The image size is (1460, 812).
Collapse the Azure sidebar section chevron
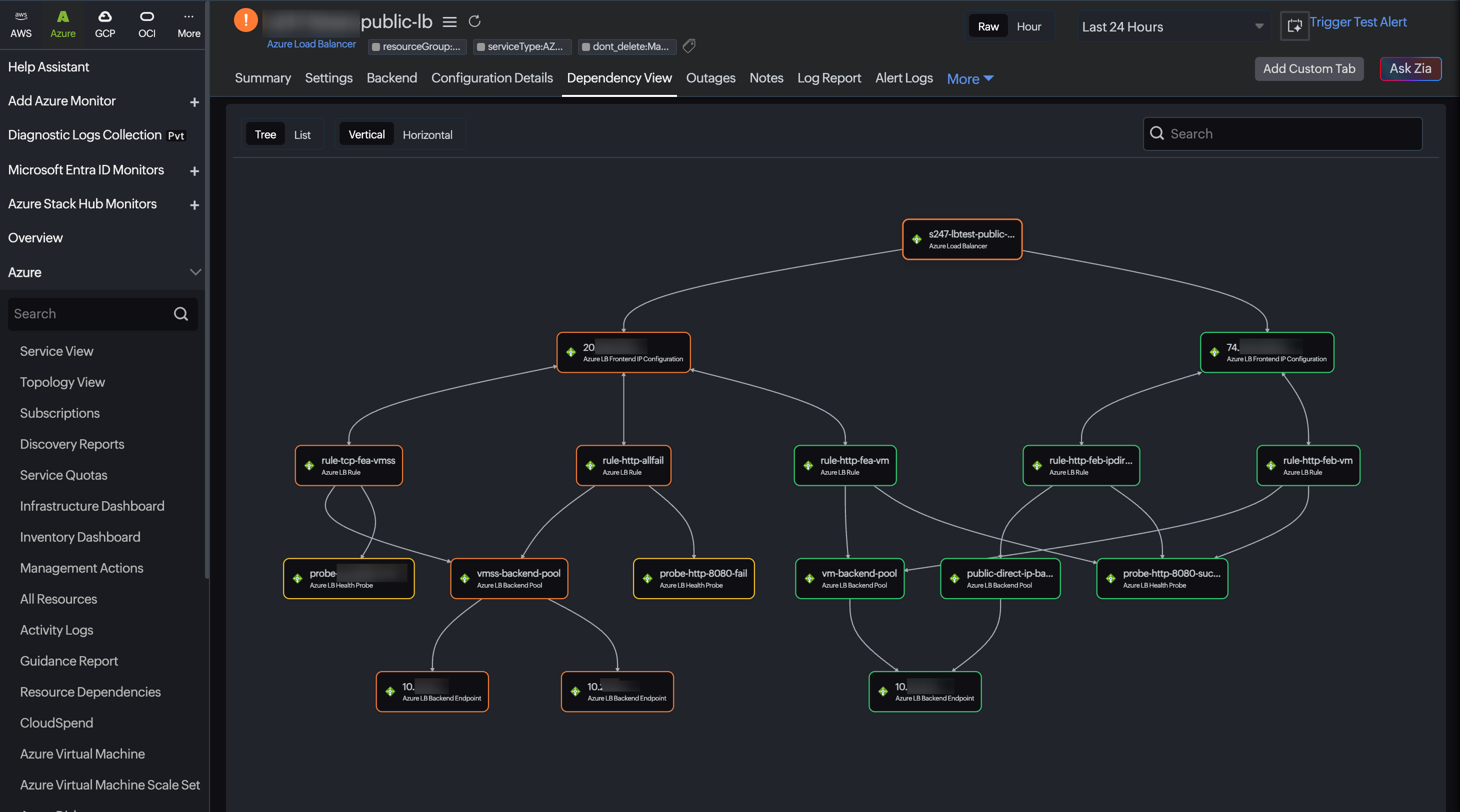pyautogui.click(x=195, y=272)
